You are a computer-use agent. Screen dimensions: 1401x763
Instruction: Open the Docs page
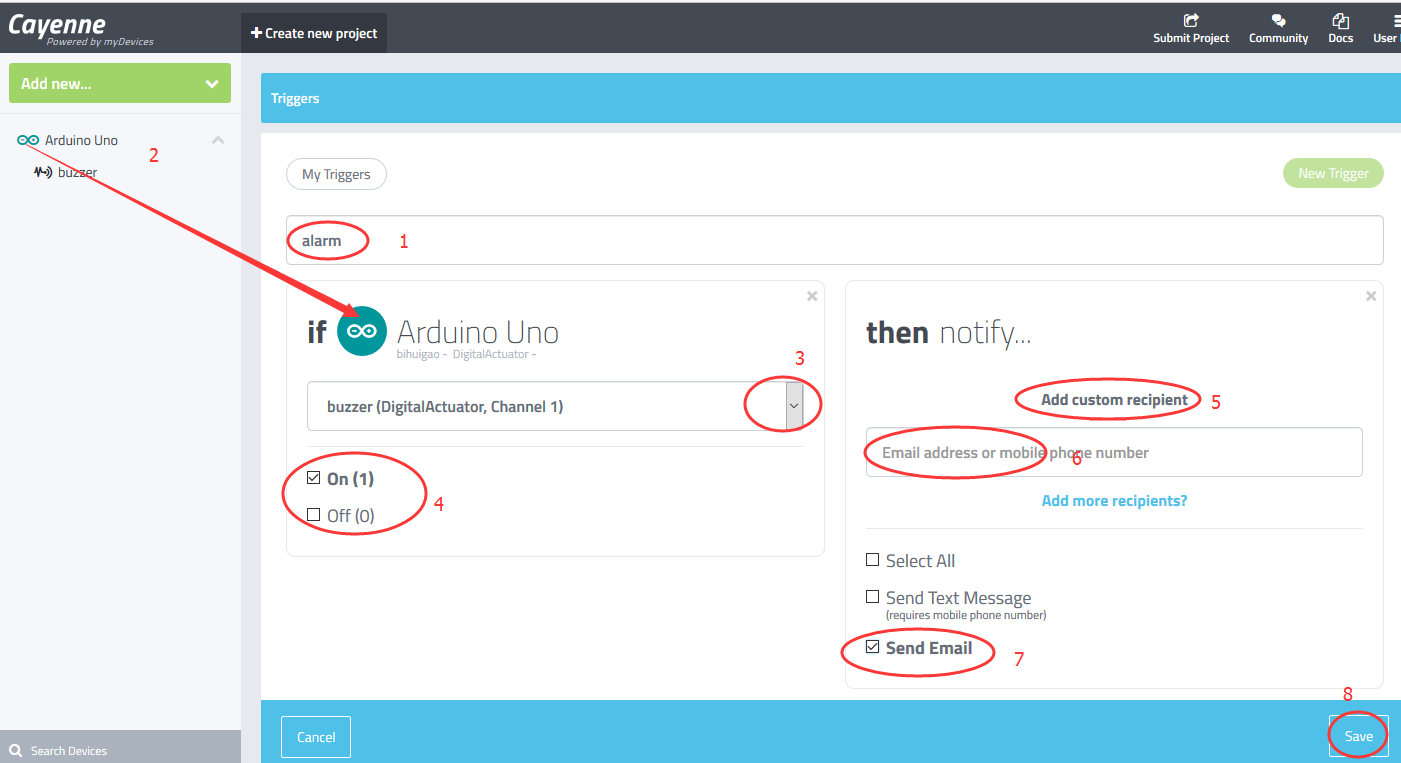pyautogui.click(x=1341, y=28)
